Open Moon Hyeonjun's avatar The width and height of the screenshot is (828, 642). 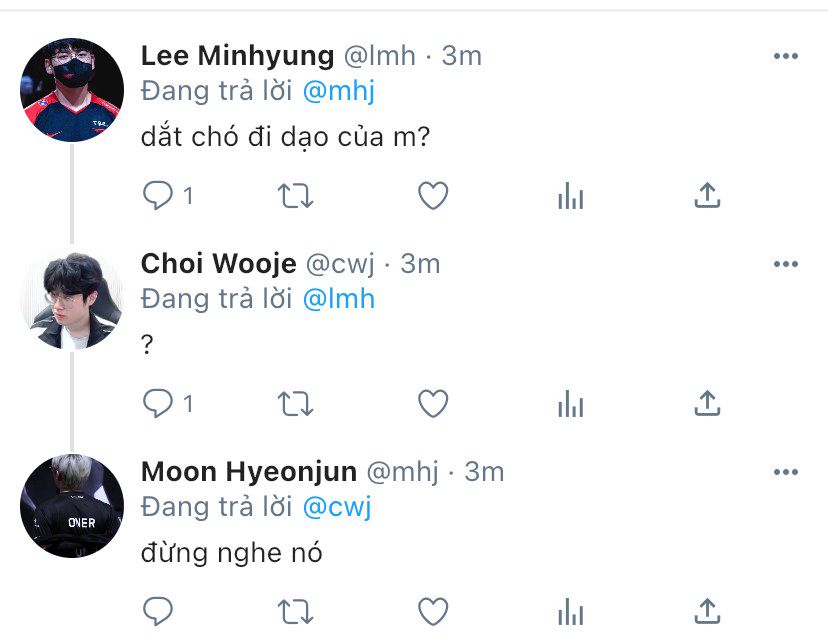point(72,505)
